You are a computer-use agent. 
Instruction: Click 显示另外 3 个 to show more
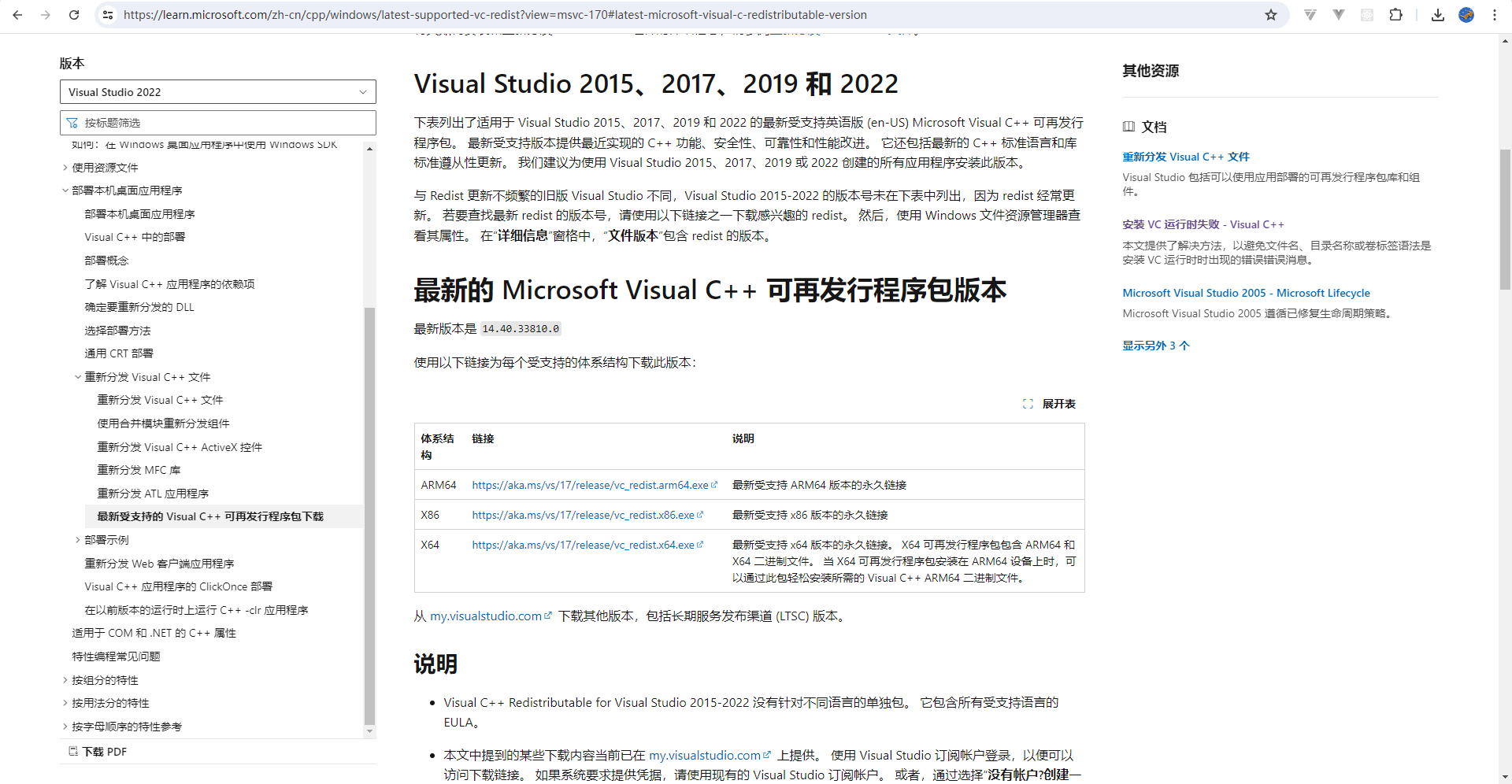pyautogui.click(x=1155, y=346)
